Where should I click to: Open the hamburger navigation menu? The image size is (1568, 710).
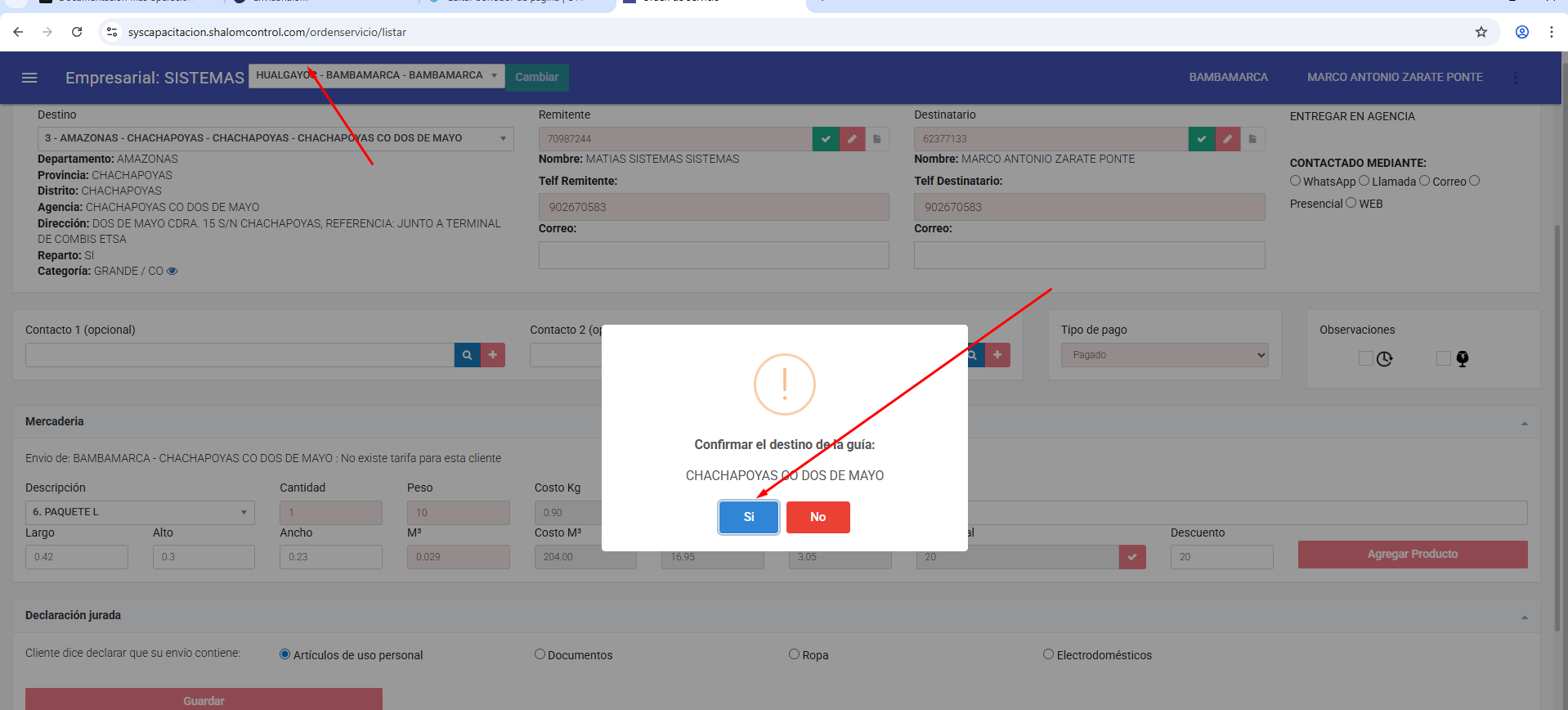pos(29,78)
